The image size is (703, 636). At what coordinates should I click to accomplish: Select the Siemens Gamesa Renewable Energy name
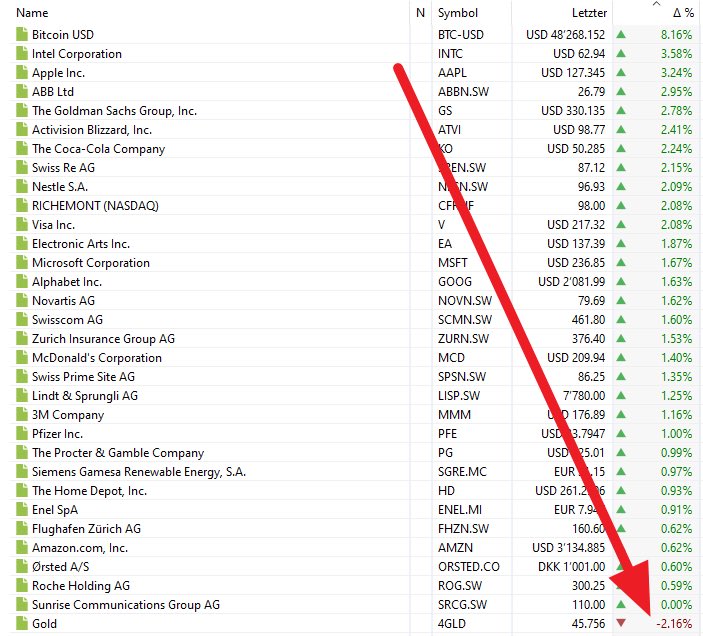(x=139, y=472)
